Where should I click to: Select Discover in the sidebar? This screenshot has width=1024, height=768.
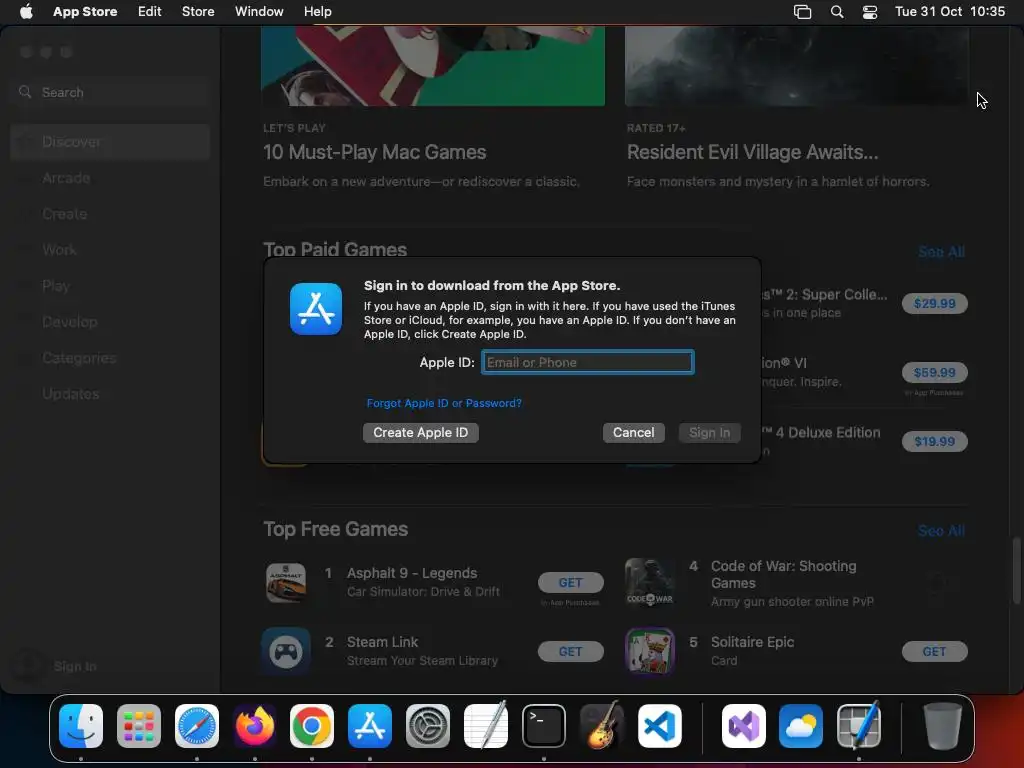pos(110,142)
